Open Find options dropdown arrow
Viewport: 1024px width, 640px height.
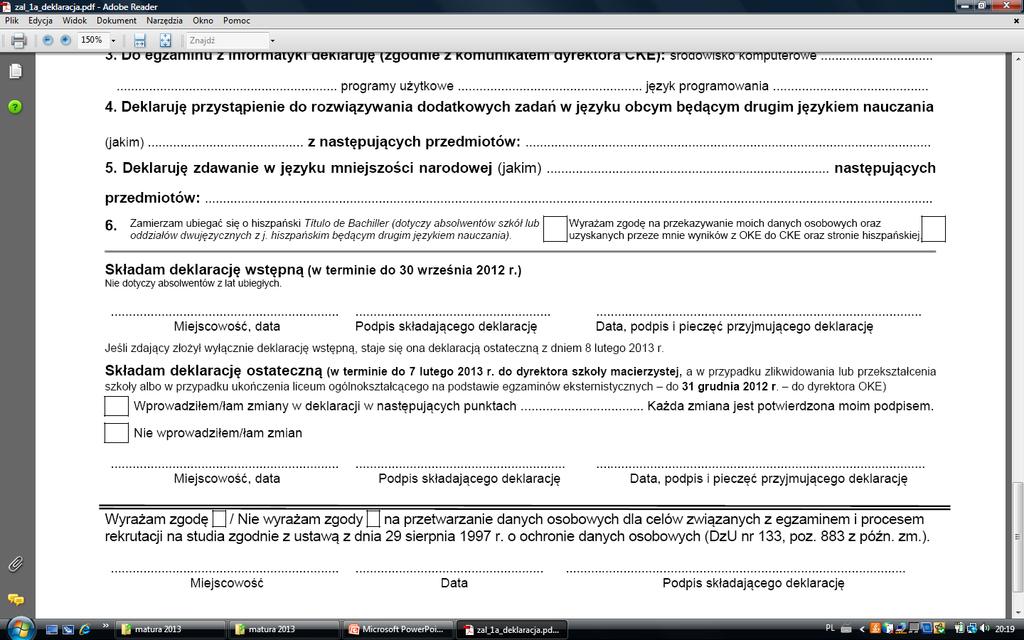[x=272, y=40]
